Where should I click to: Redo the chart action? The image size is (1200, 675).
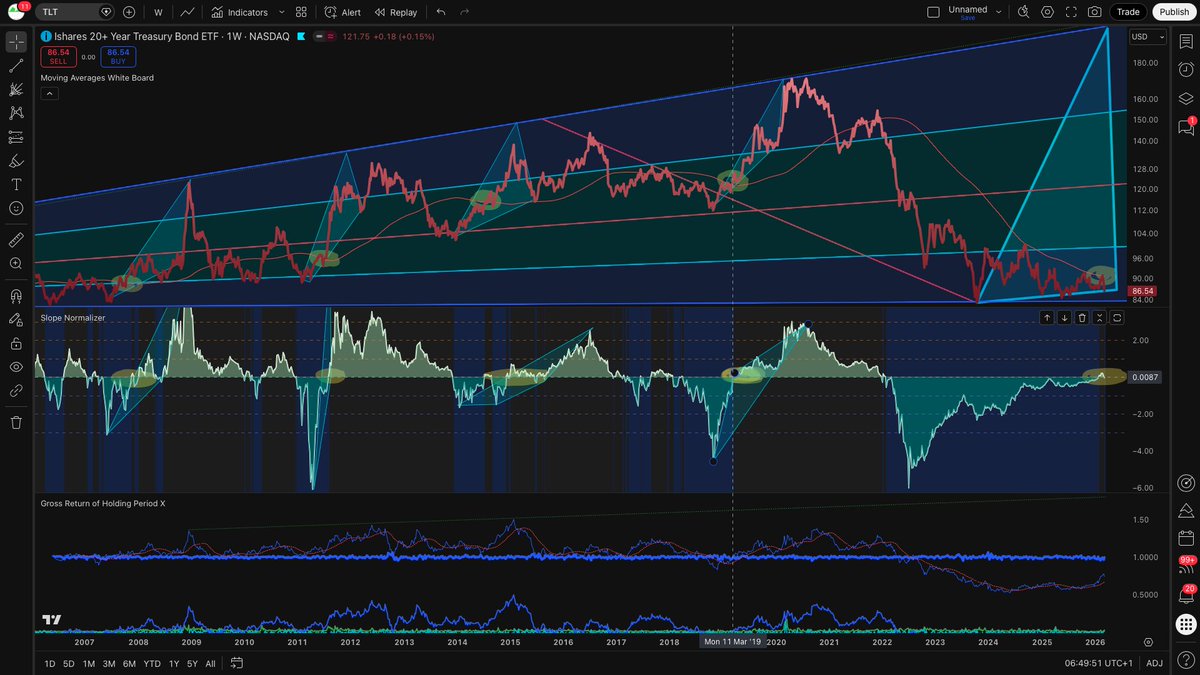(464, 12)
